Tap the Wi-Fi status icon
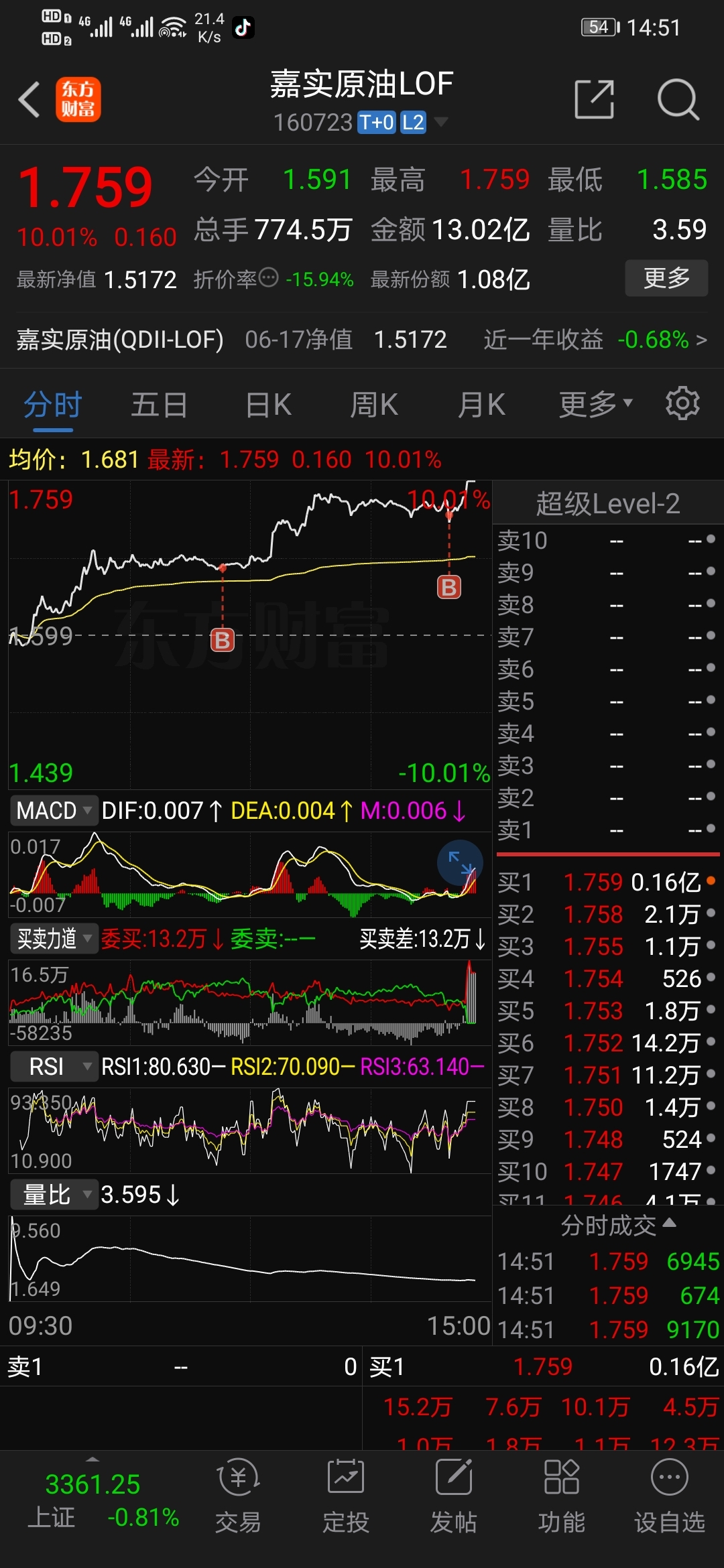 click(172, 27)
